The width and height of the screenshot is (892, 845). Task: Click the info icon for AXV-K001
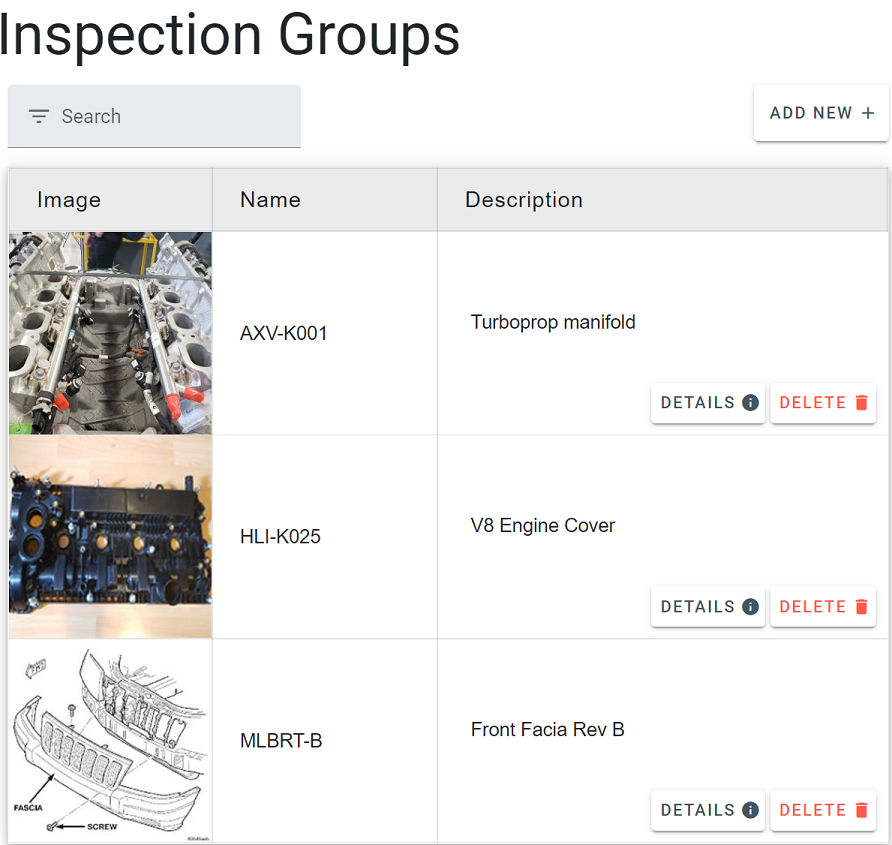coord(750,403)
